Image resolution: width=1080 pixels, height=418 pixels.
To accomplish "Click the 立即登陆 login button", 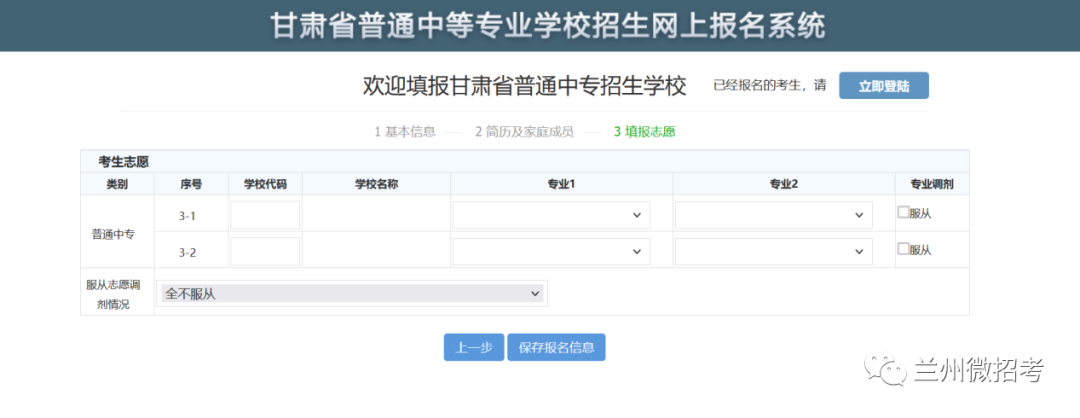I will (883, 86).
